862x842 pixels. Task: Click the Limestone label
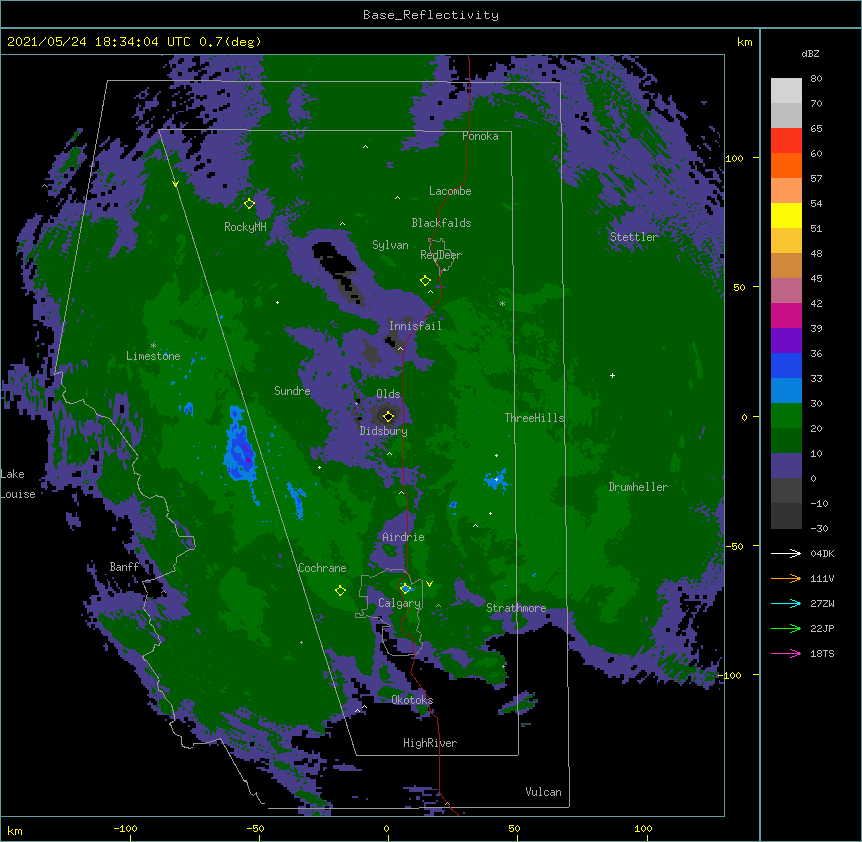[153, 356]
